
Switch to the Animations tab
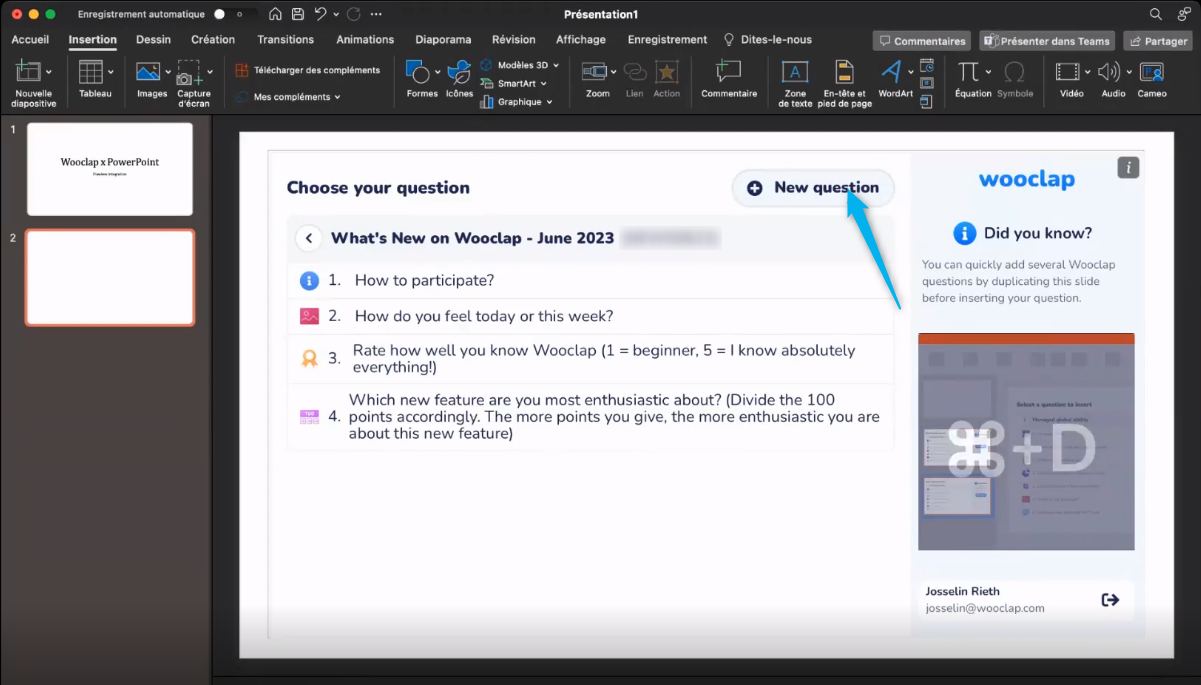point(365,40)
